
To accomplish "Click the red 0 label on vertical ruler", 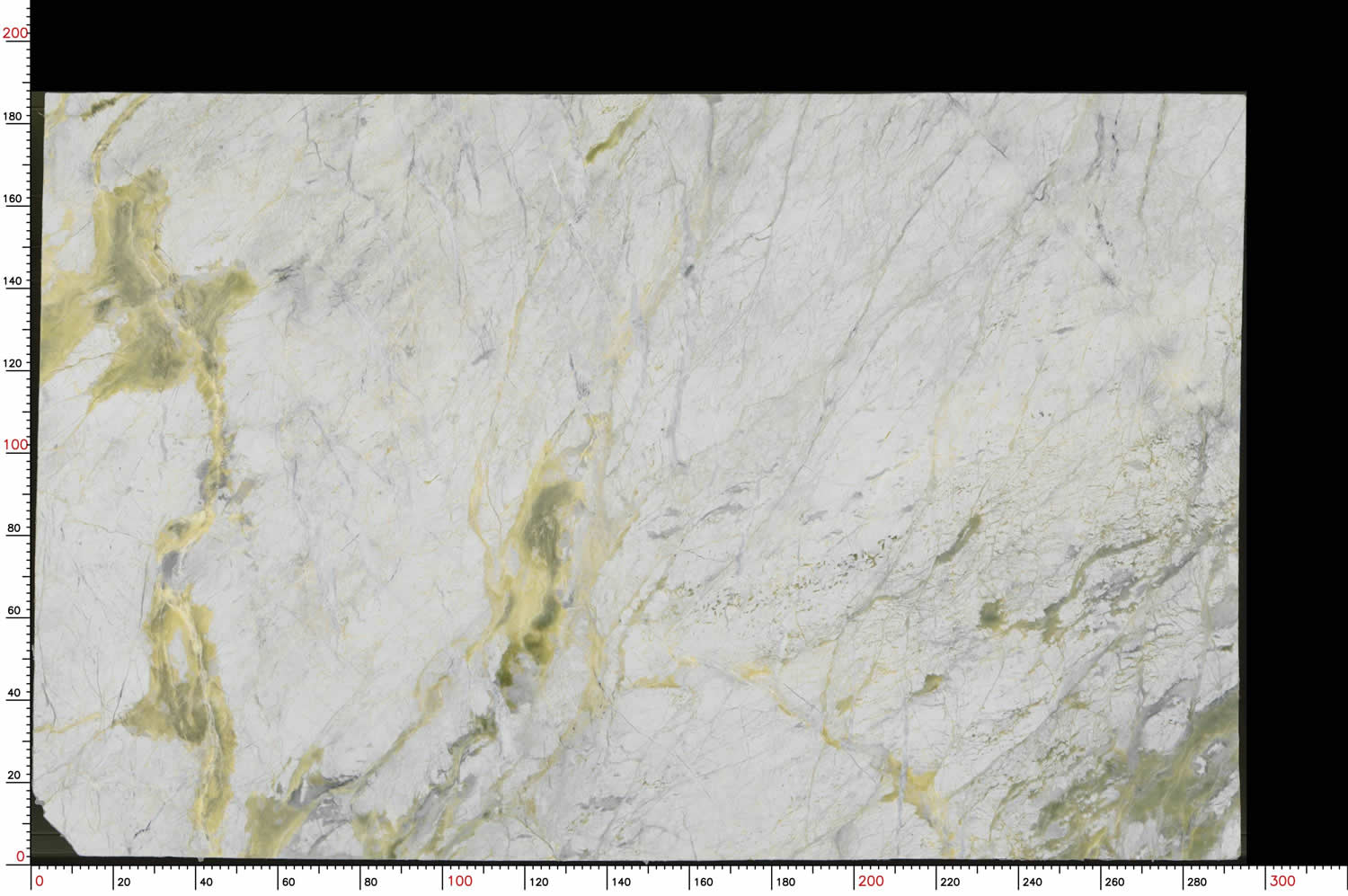I will (x=21, y=856).
